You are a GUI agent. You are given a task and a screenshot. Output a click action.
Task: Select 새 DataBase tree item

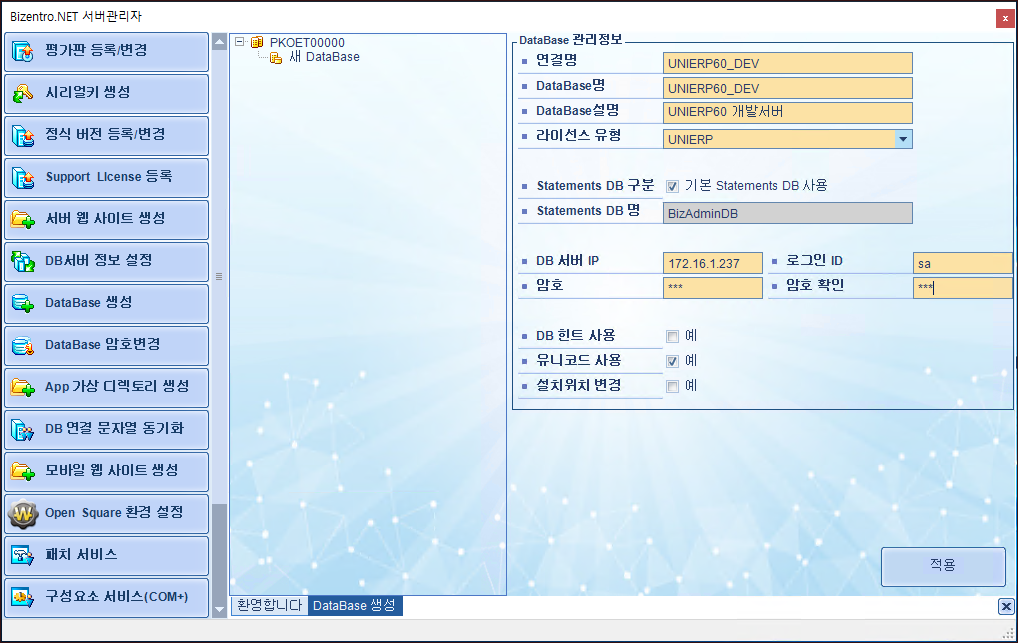click(x=323, y=57)
